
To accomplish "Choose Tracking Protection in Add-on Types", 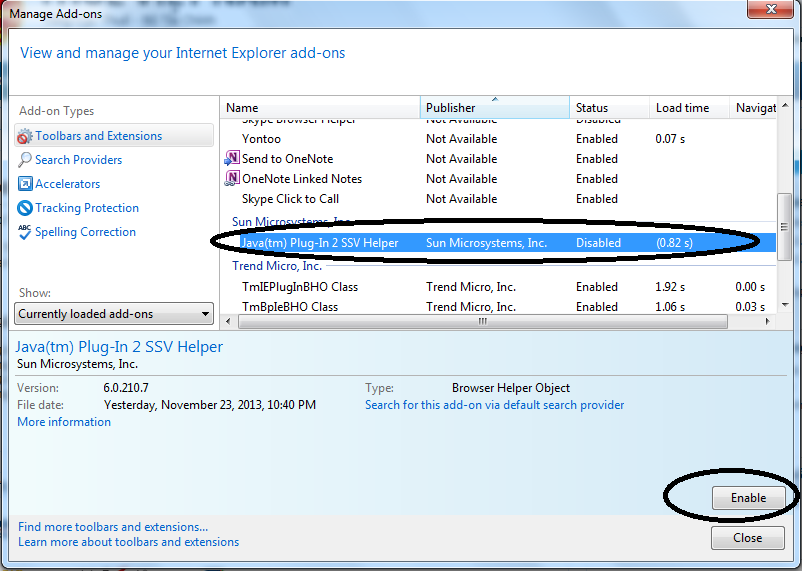I will 87,208.
